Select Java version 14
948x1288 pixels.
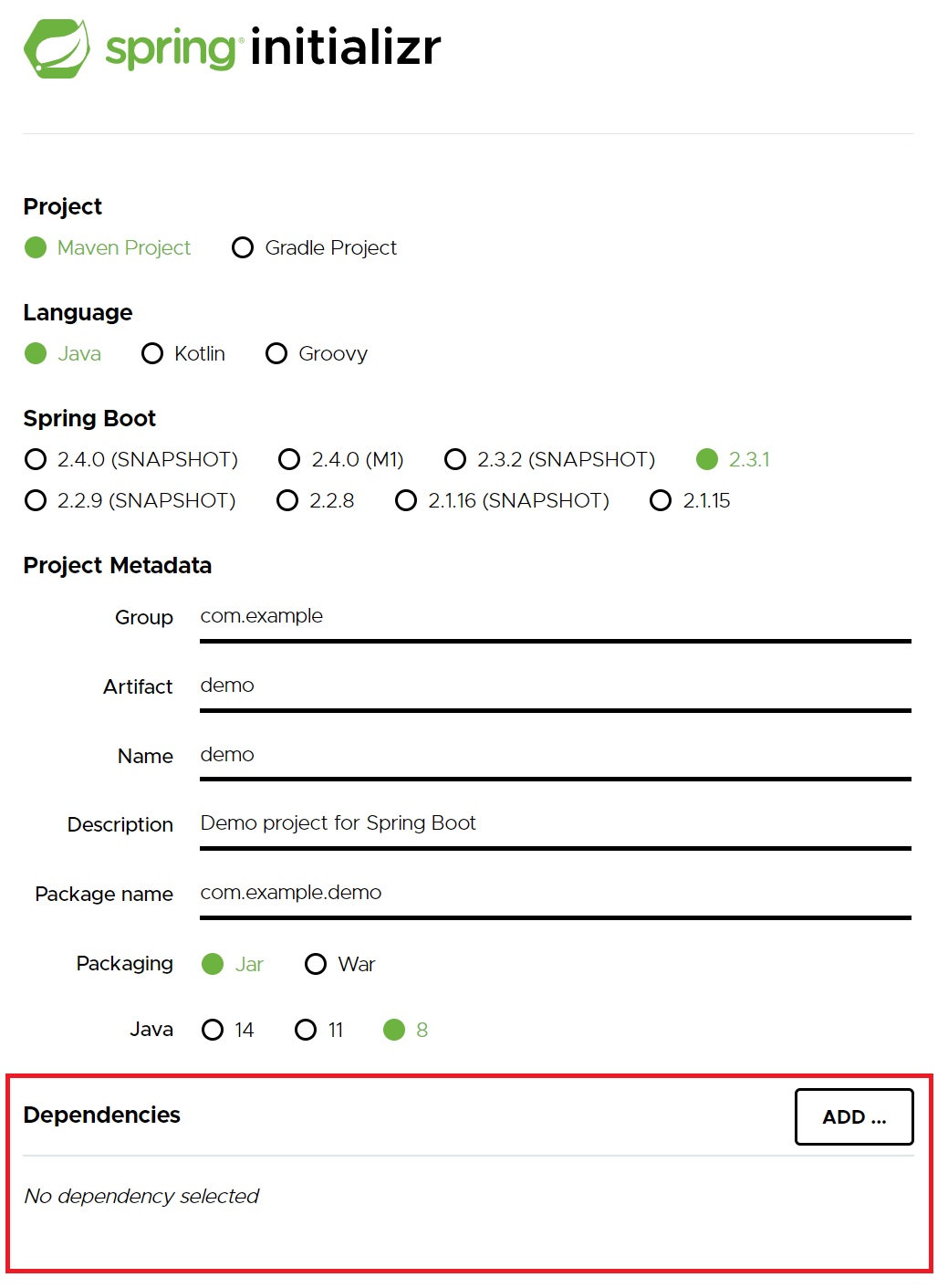(228, 1030)
